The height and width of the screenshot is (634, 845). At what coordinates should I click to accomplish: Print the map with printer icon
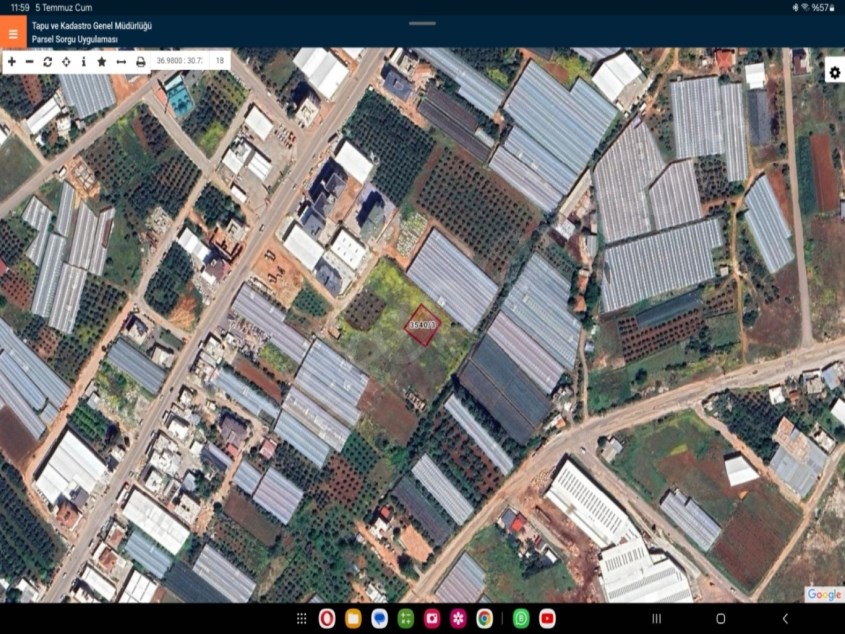pos(140,62)
